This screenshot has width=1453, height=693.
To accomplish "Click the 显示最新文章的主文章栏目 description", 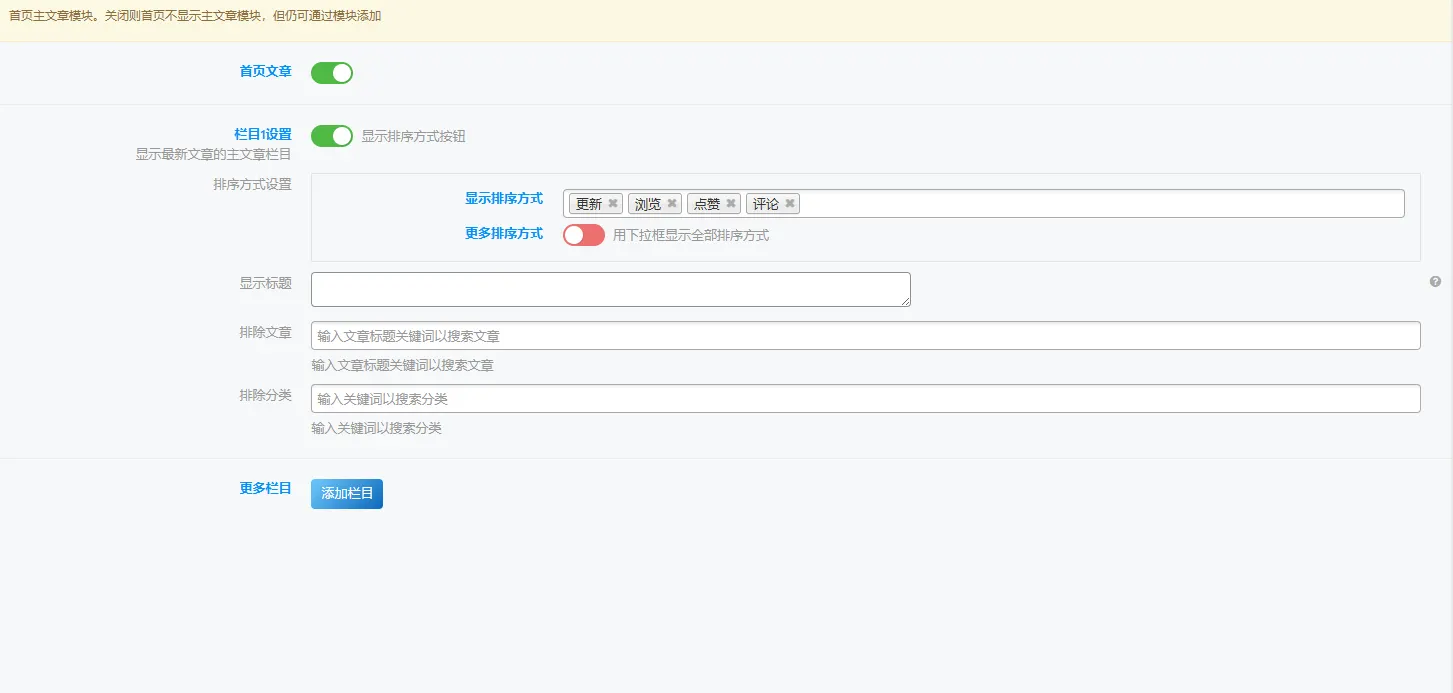I will tap(214, 154).
